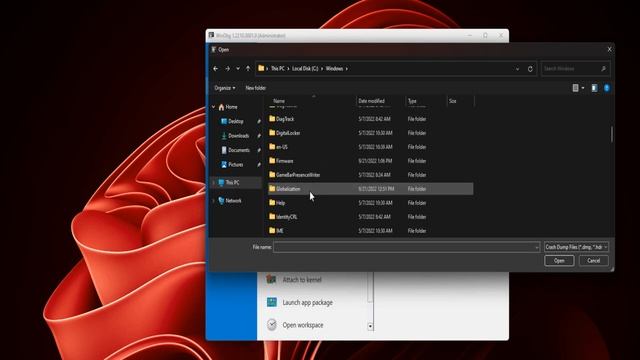Expand the Network tree node
This screenshot has height=360, width=640.
point(213,201)
